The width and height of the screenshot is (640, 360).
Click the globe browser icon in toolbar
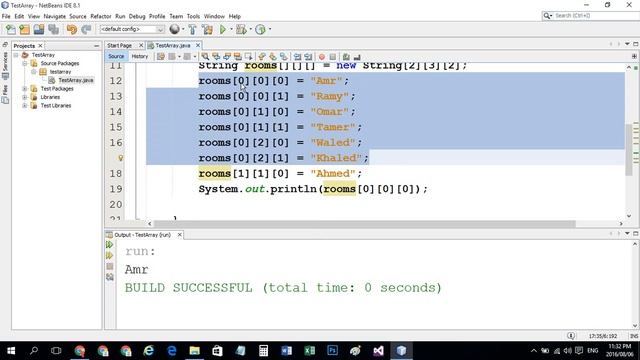point(174,29)
